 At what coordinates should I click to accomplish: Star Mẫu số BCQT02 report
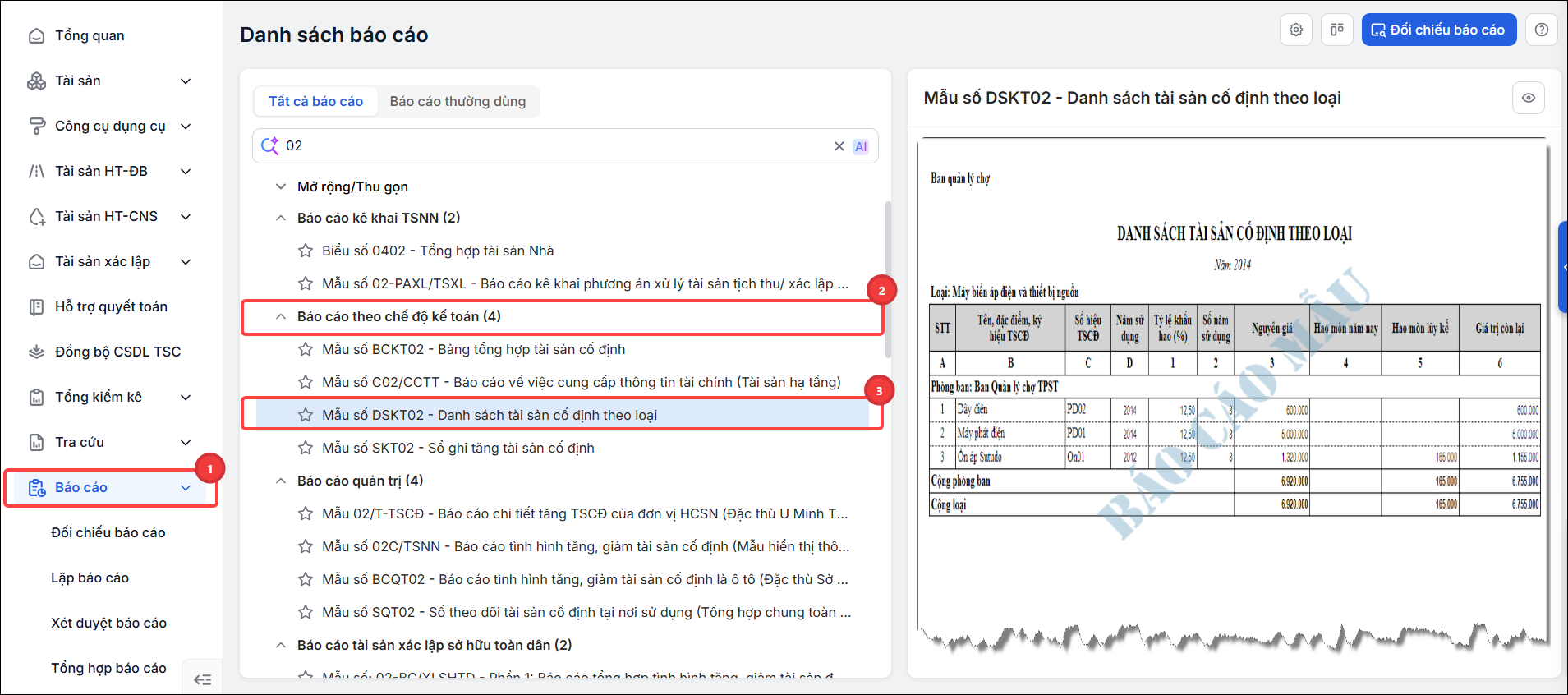[x=306, y=579]
